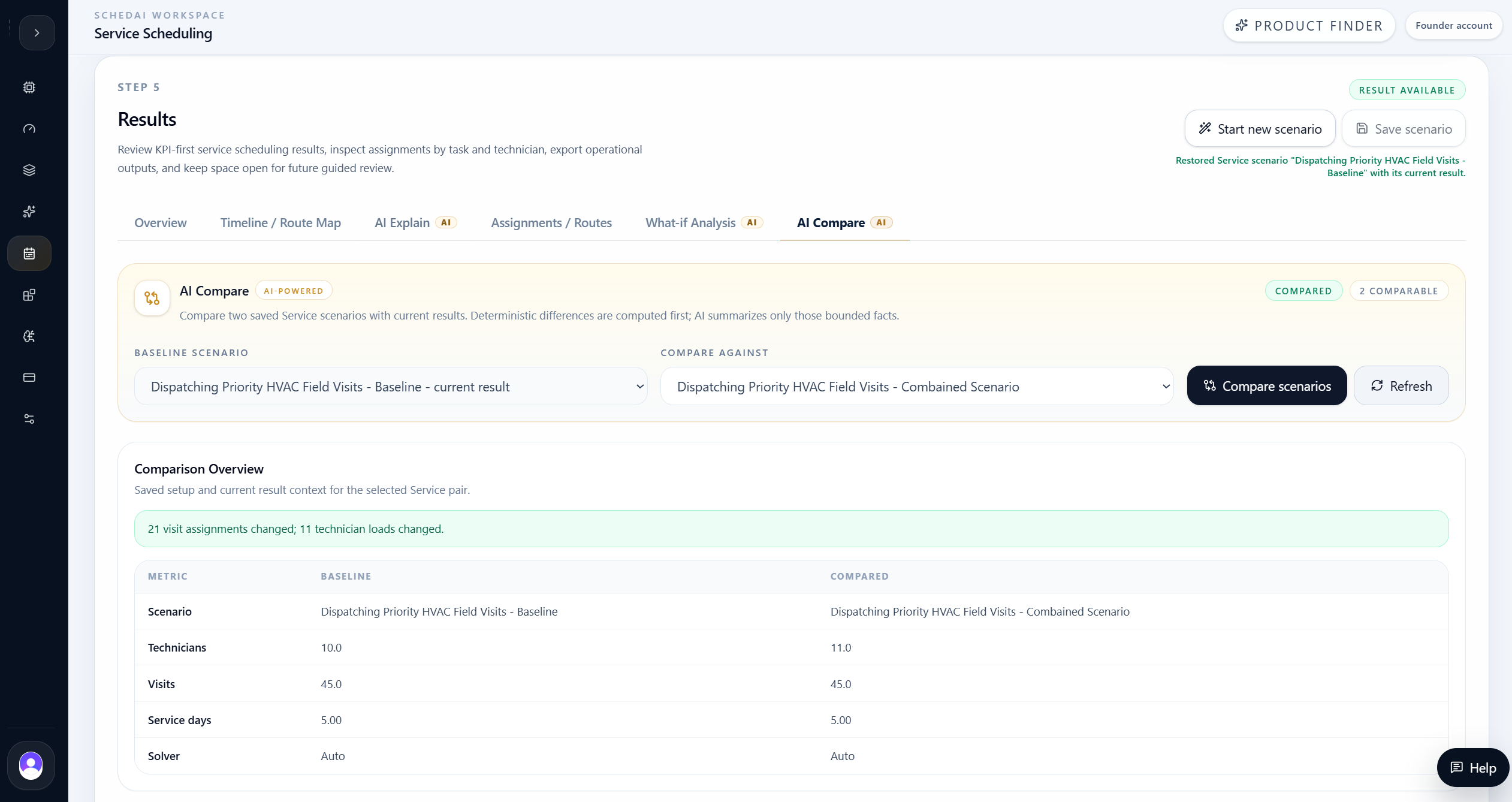This screenshot has height=802, width=1512.
Task: Click the Comparison Overview heading
Action: (199, 469)
